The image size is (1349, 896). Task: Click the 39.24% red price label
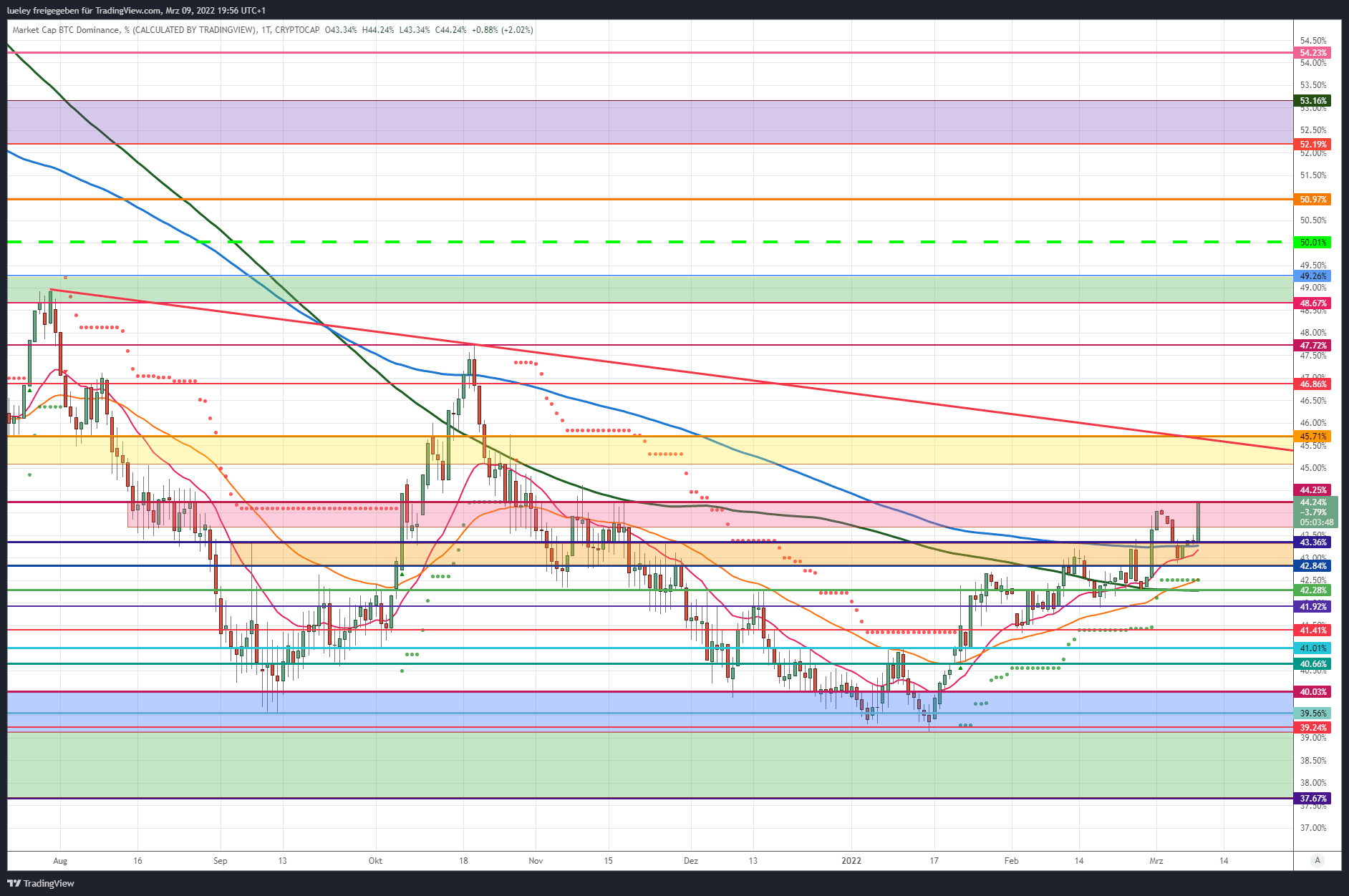click(x=1312, y=728)
